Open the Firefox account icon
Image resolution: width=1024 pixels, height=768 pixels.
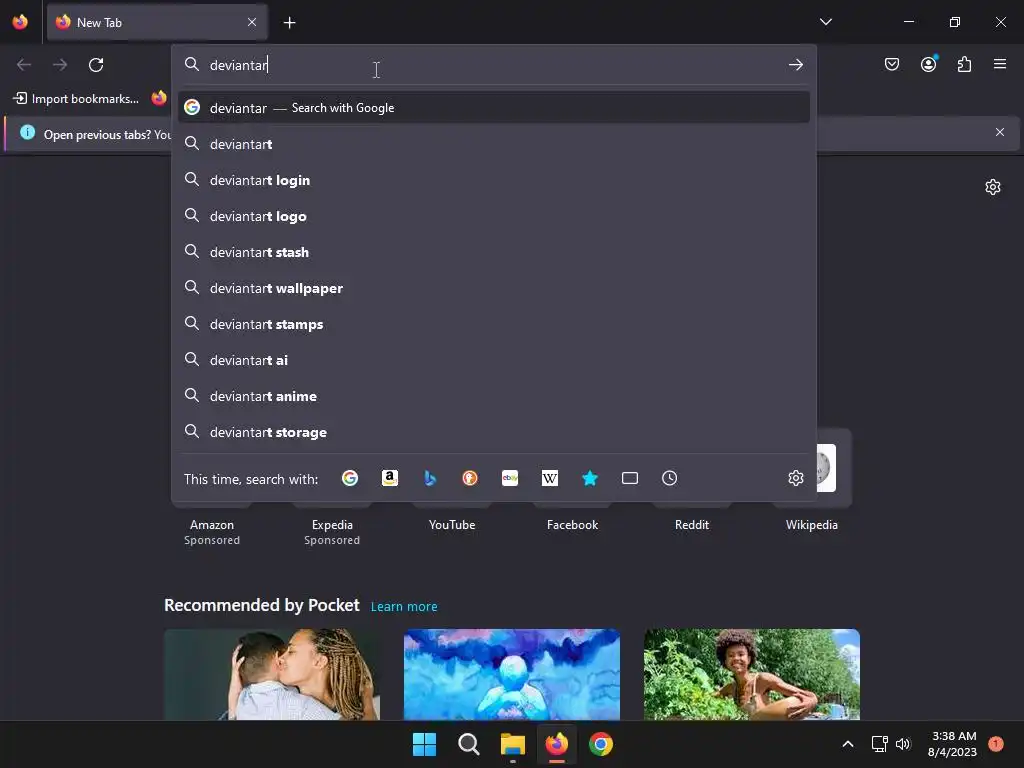(x=928, y=64)
